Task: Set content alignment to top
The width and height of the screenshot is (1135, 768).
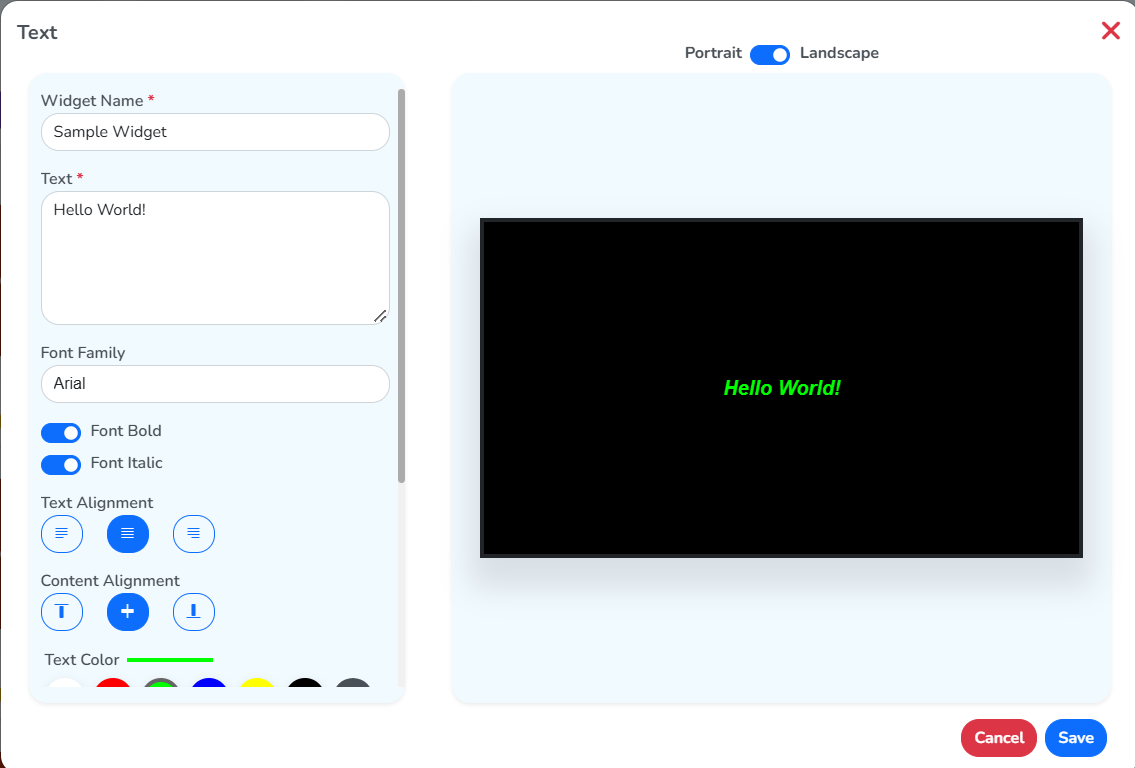Action: click(x=62, y=612)
